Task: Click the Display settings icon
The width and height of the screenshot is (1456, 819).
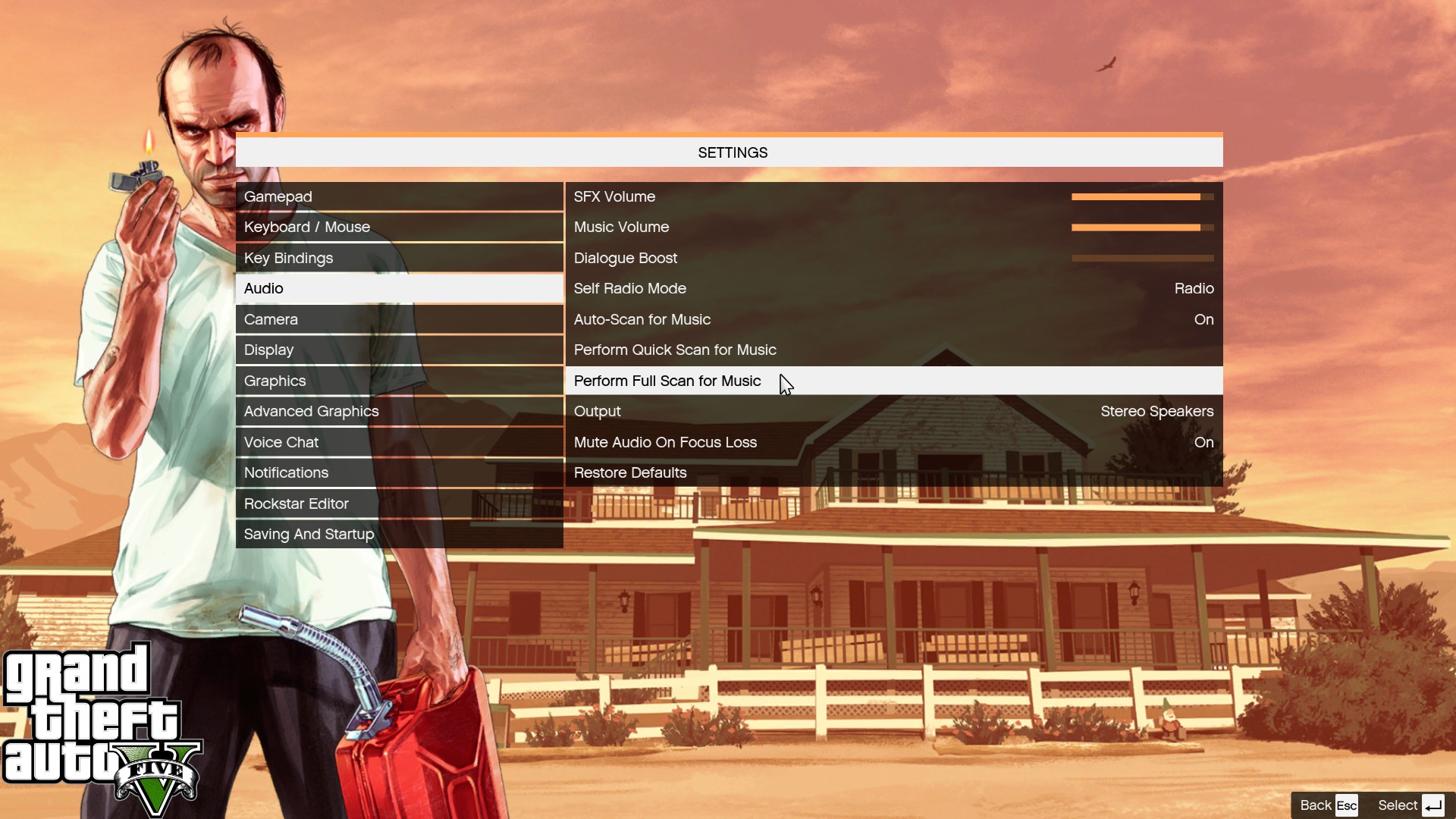Action: point(269,349)
